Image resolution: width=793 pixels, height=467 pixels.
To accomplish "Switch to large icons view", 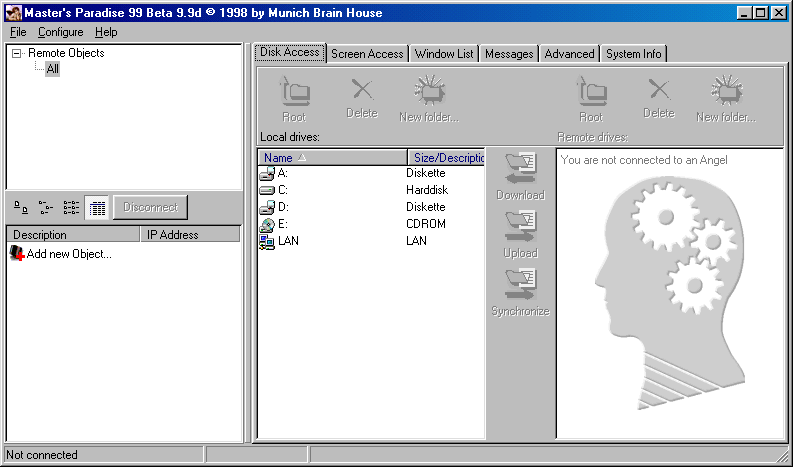I will 21,208.
